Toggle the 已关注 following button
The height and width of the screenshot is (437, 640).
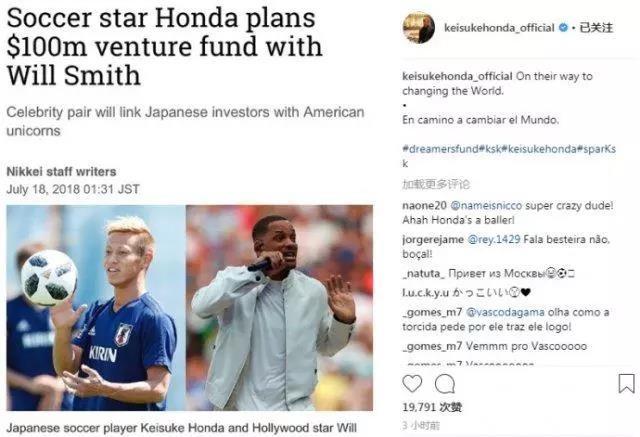pyautogui.click(x=596, y=28)
